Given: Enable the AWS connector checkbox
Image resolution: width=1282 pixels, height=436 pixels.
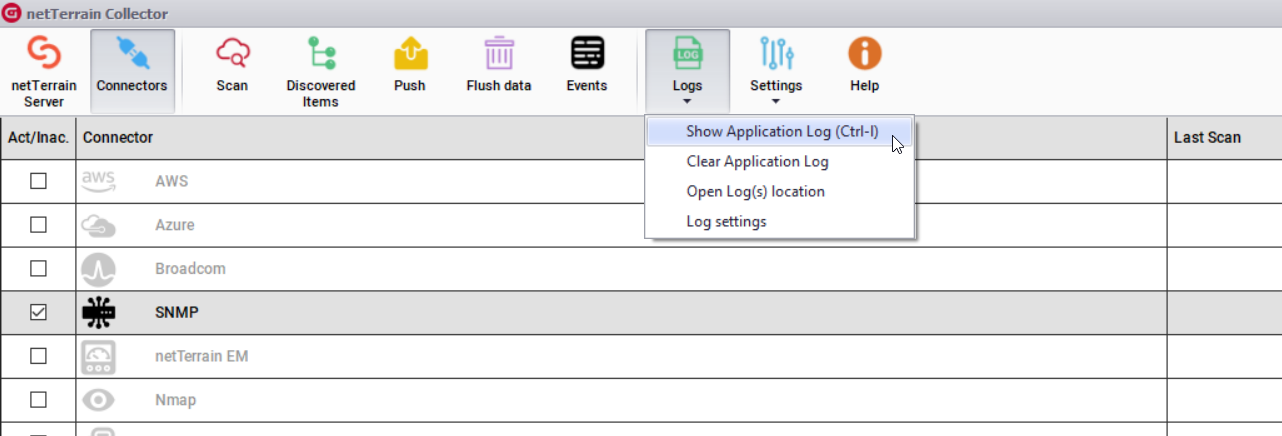Looking at the screenshot, I should tap(38, 181).
